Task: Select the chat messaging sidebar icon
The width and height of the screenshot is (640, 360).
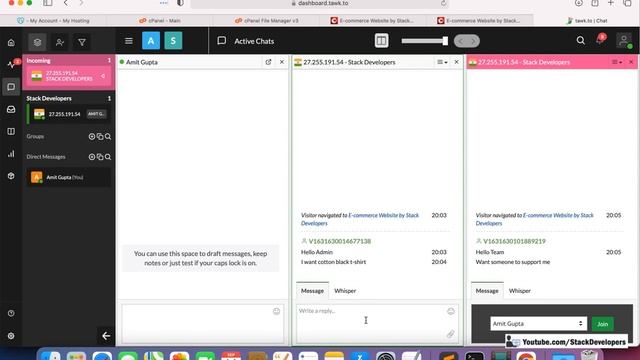Action: click(x=11, y=87)
